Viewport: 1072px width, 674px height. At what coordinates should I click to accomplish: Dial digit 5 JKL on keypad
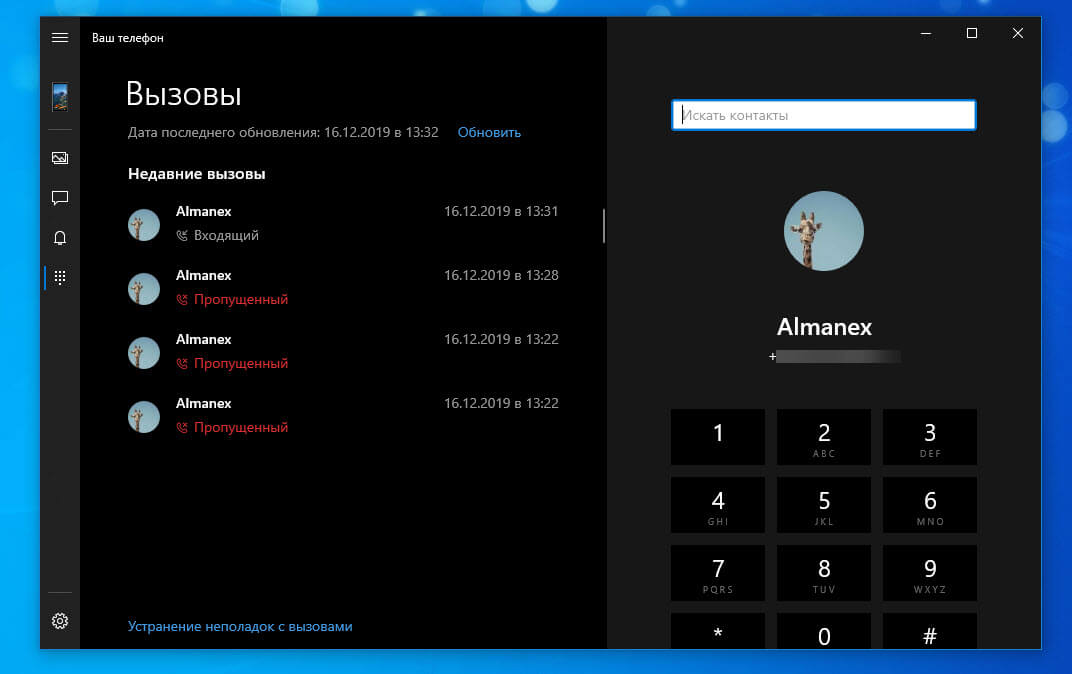click(824, 505)
